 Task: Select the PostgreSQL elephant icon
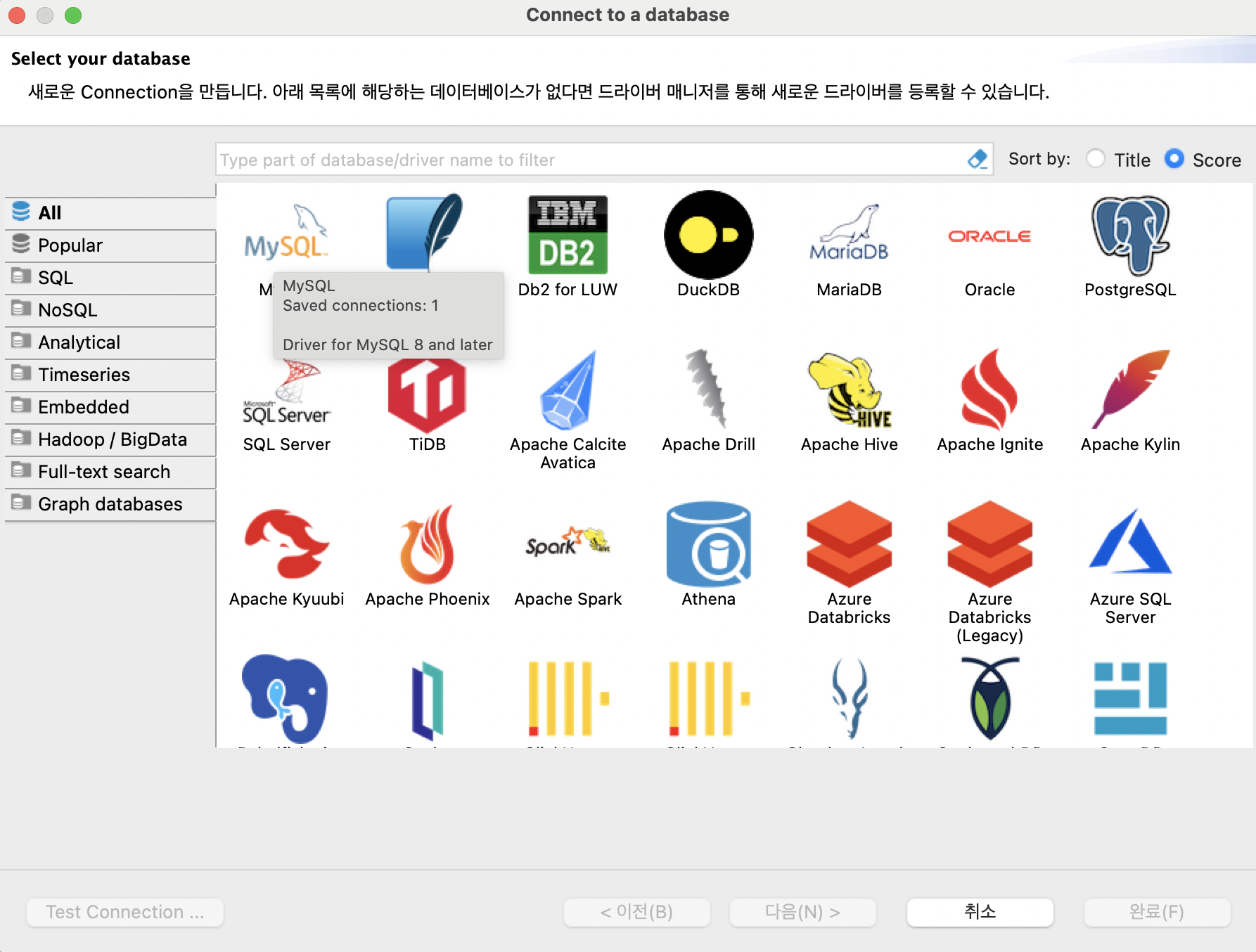pyautogui.click(x=1130, y=235)
